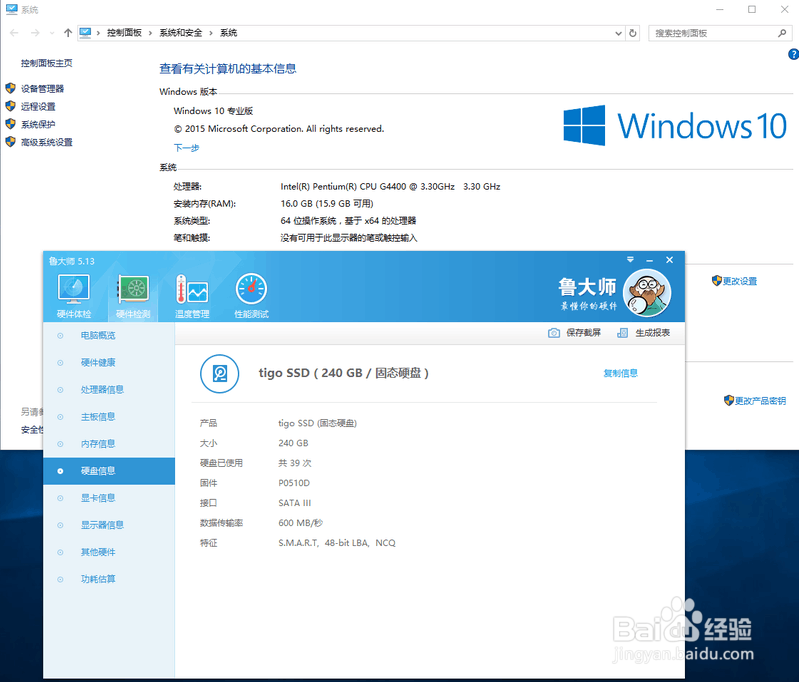
Task: Open the 性能测试 performance test tab
Action: tap(251, 295)
